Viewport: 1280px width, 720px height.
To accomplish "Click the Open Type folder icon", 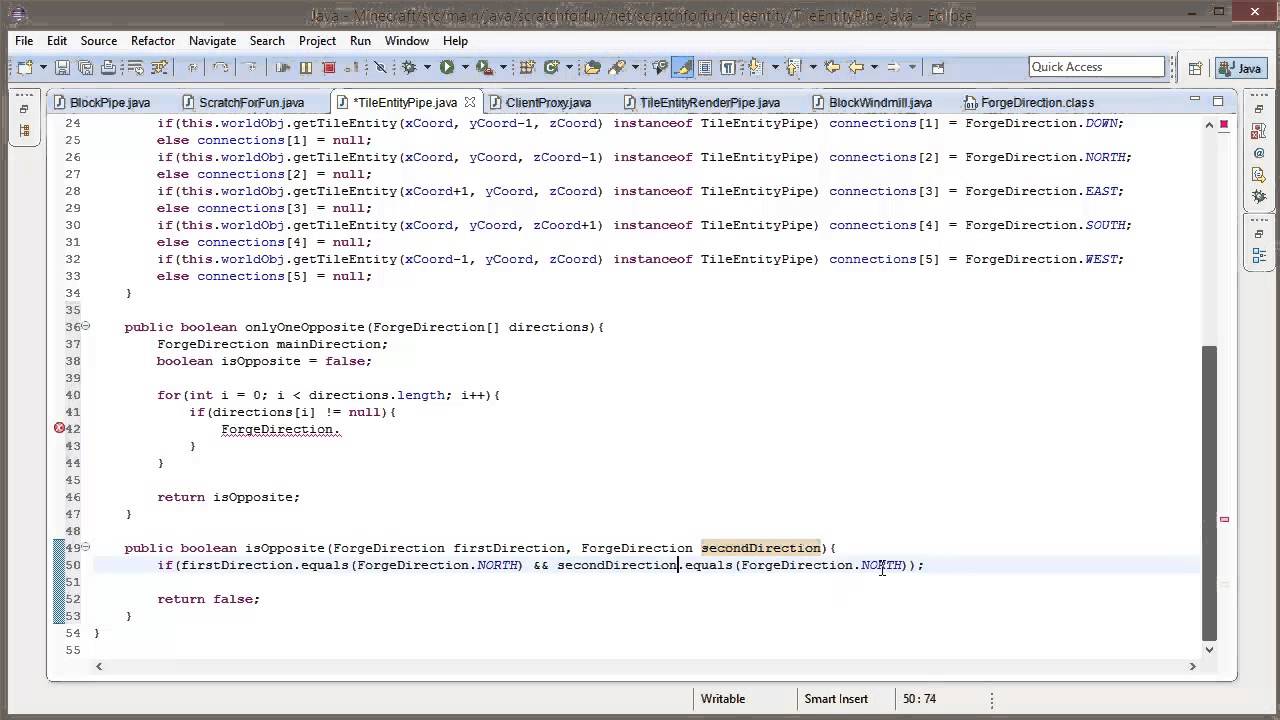I will click(592, 67).
